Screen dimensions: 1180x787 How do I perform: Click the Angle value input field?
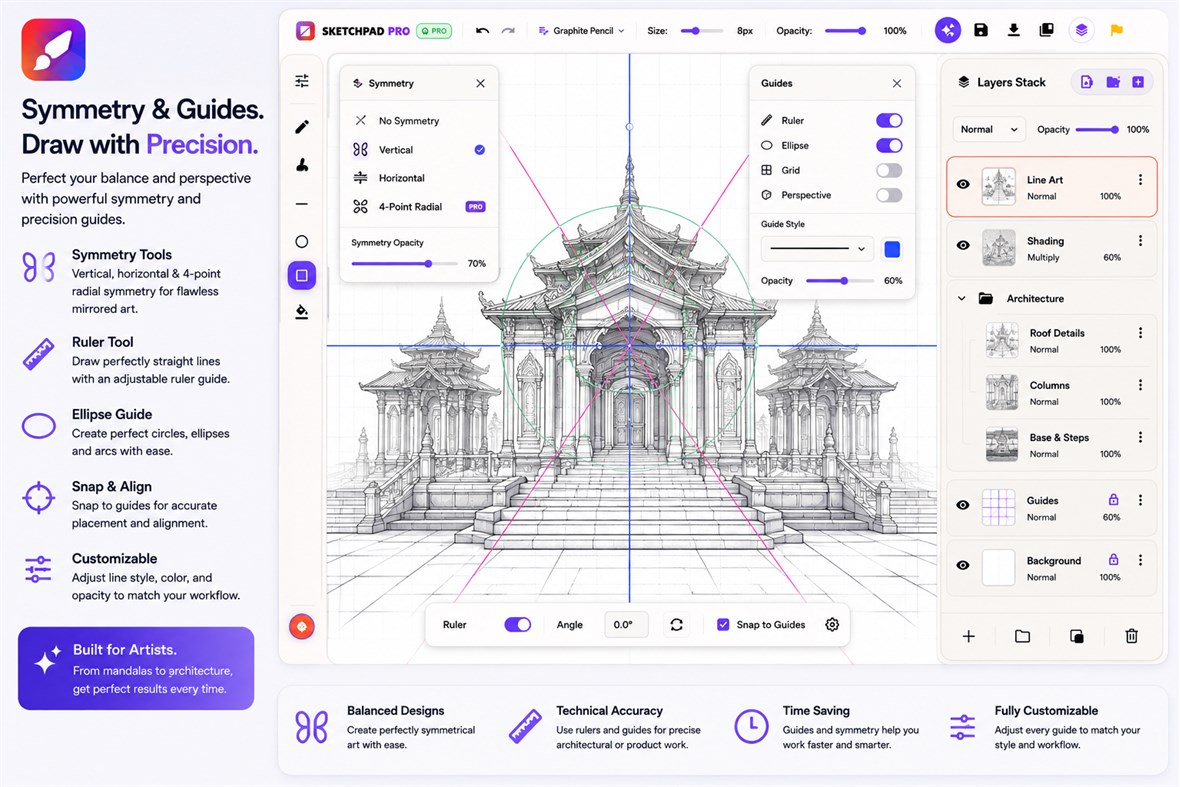[625, 624]
